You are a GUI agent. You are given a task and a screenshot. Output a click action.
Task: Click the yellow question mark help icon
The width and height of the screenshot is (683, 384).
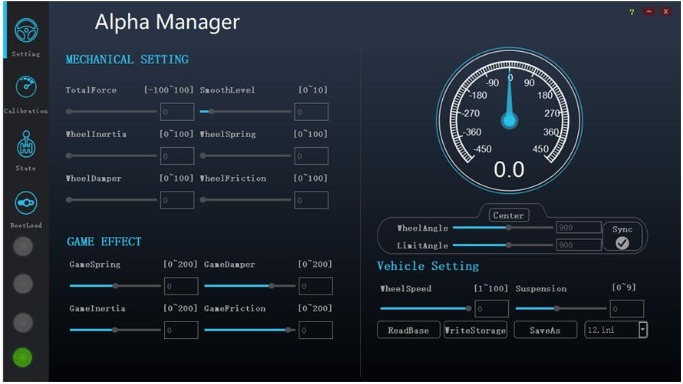pos(632,12)
